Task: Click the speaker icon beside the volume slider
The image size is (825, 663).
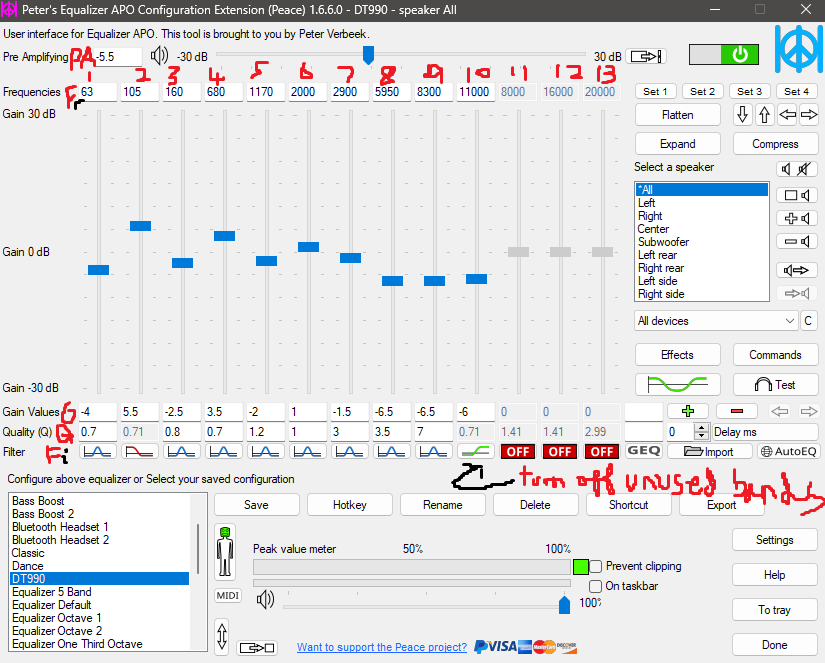Action: pos(266,599)
